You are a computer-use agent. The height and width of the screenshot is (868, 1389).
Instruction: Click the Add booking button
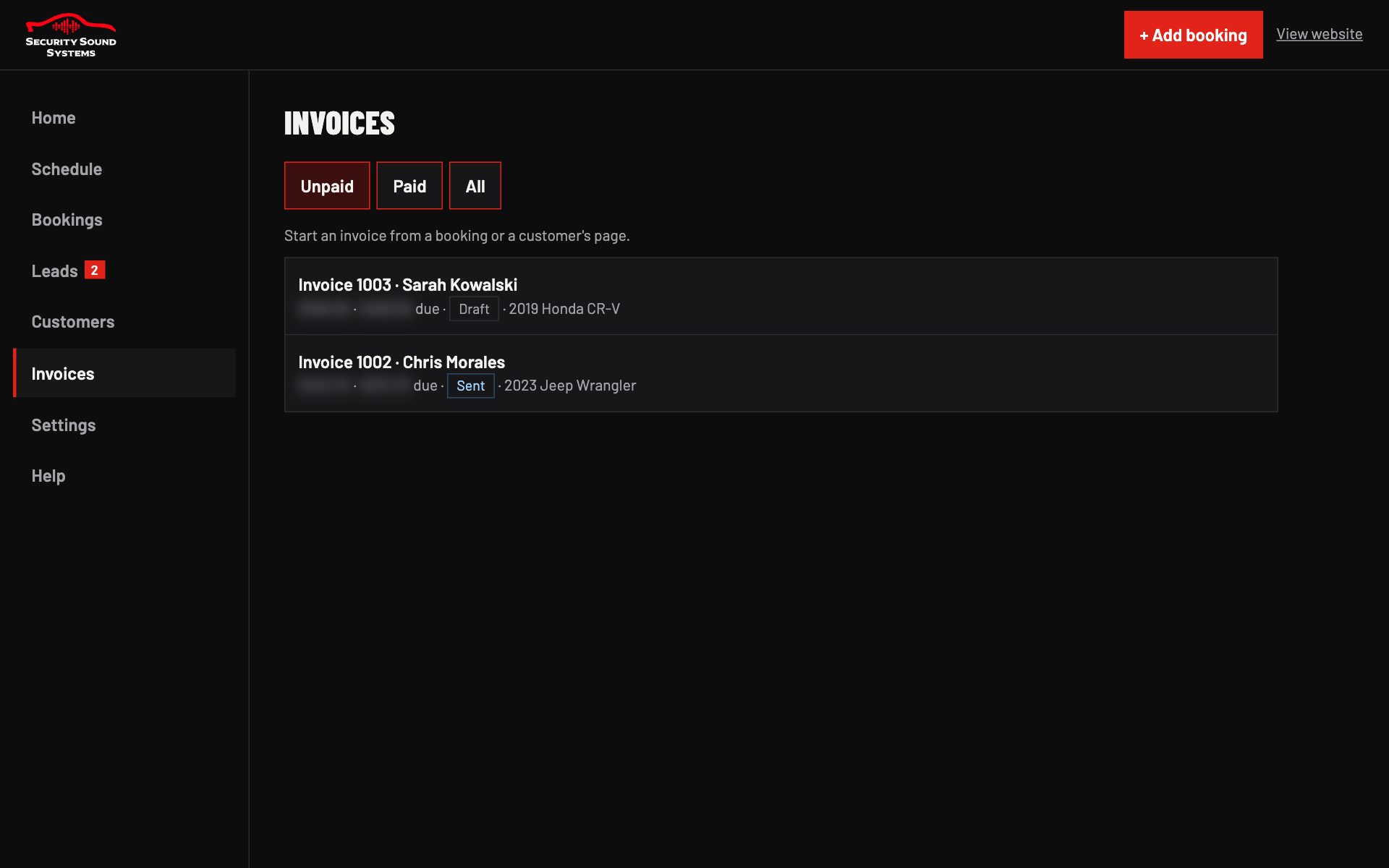pyautogui.click(x=1193, y=35)
